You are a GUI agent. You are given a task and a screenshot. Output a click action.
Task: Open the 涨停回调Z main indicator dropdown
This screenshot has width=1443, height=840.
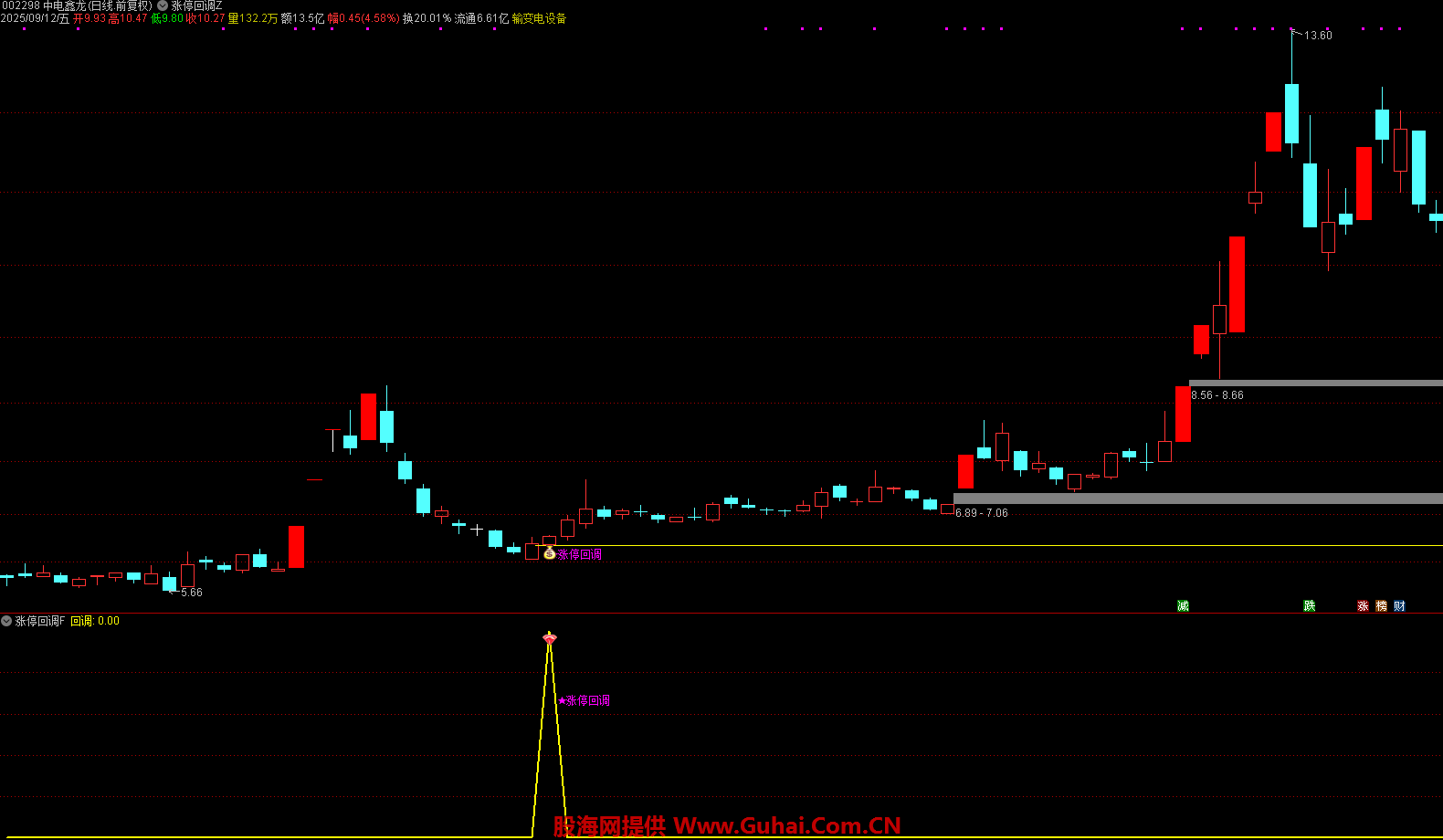point(163,5)
